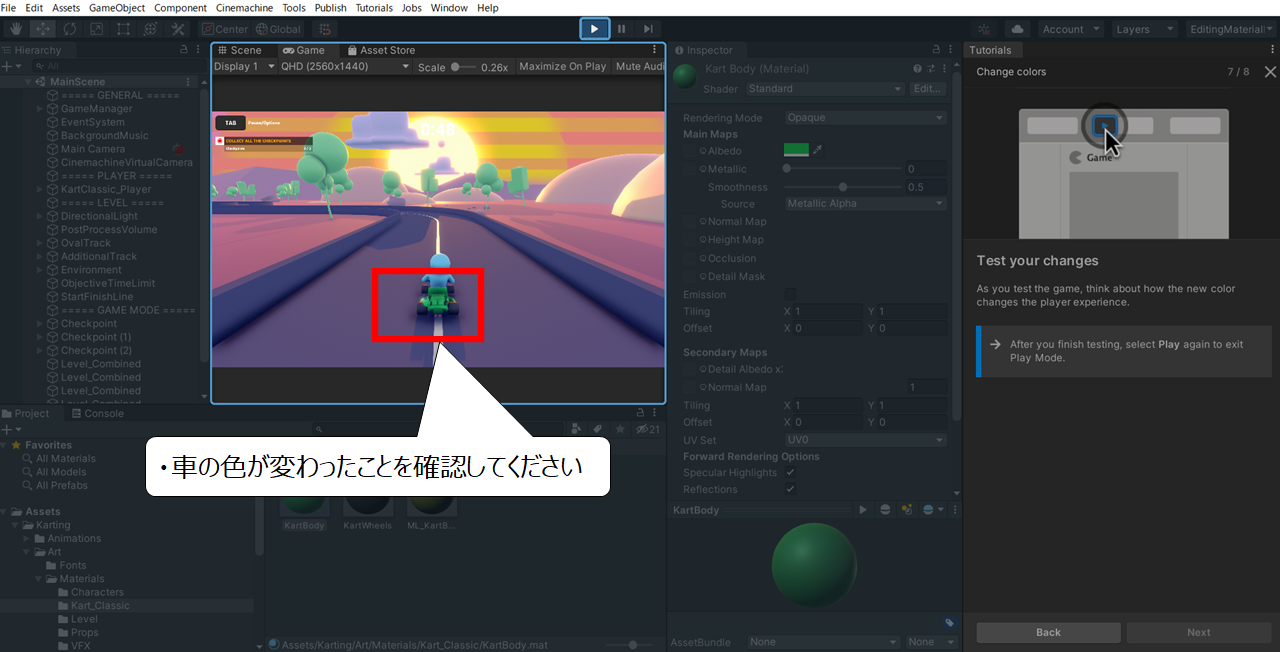This screenshot has height=652, width=1280.
Task: Open the AssetBundle dropdown
Action: (823, 642)
